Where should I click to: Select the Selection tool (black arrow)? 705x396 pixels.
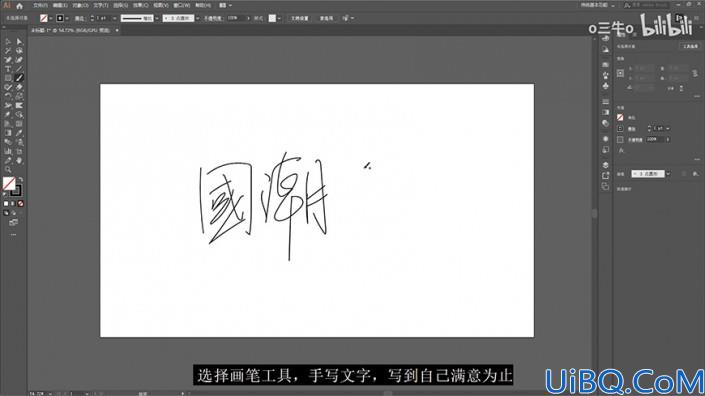8,41
